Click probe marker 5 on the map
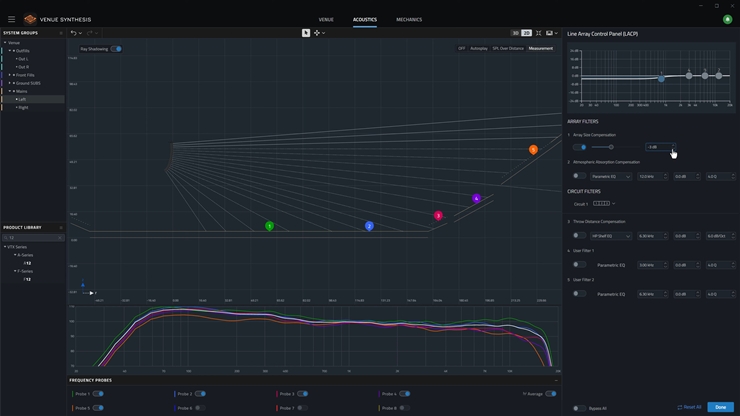Image resolution: width=740 pixels, height=416 pixels. coord(533,150)
